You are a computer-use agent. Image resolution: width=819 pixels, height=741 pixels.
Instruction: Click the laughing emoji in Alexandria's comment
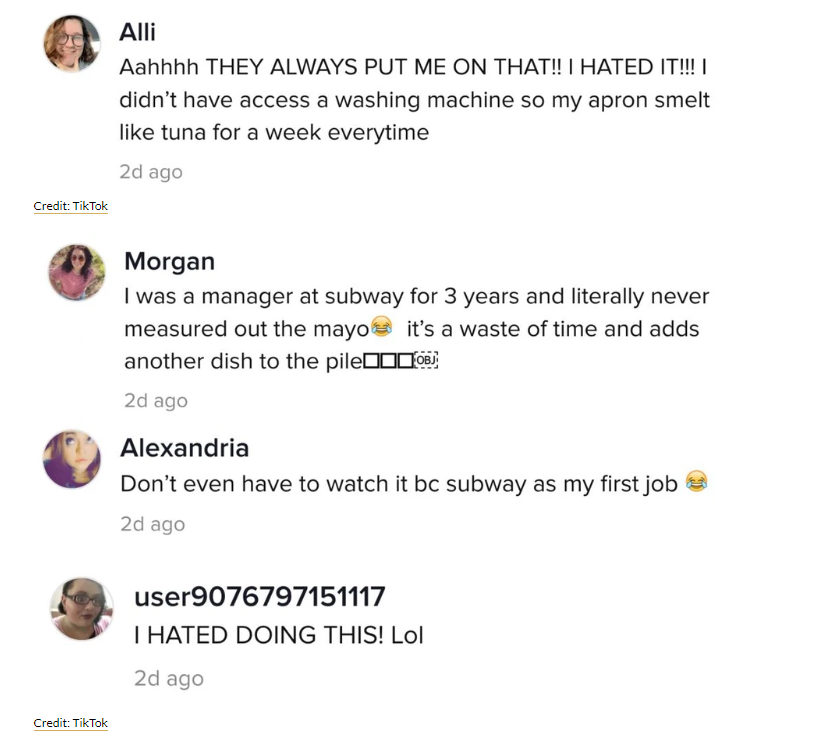click(x=697, y=483)
